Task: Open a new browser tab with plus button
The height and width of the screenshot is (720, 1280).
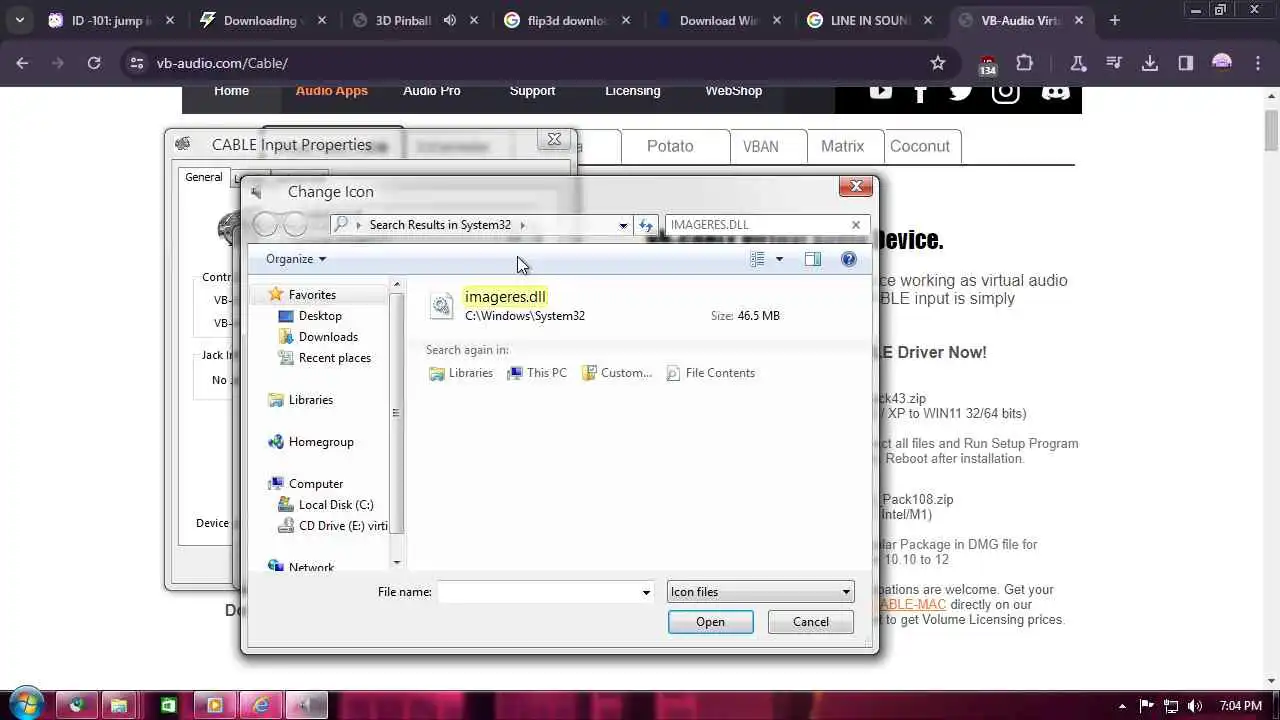Action: pyautogui.click(x=1114, y=20)
